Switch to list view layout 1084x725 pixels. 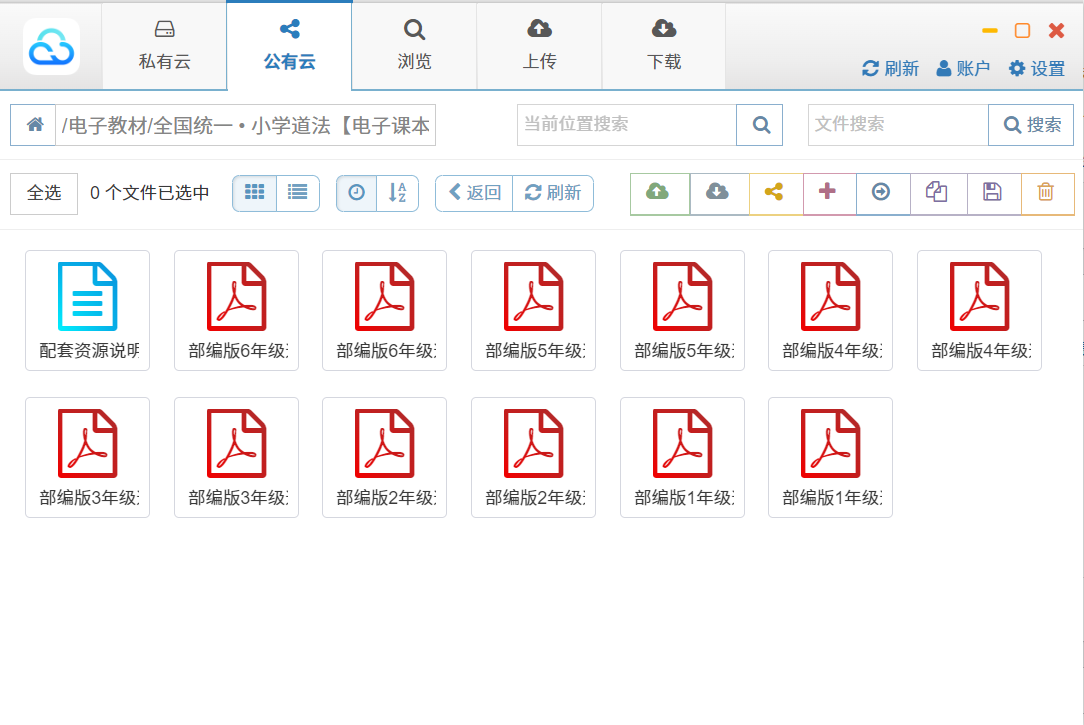[x=298, y=193]
